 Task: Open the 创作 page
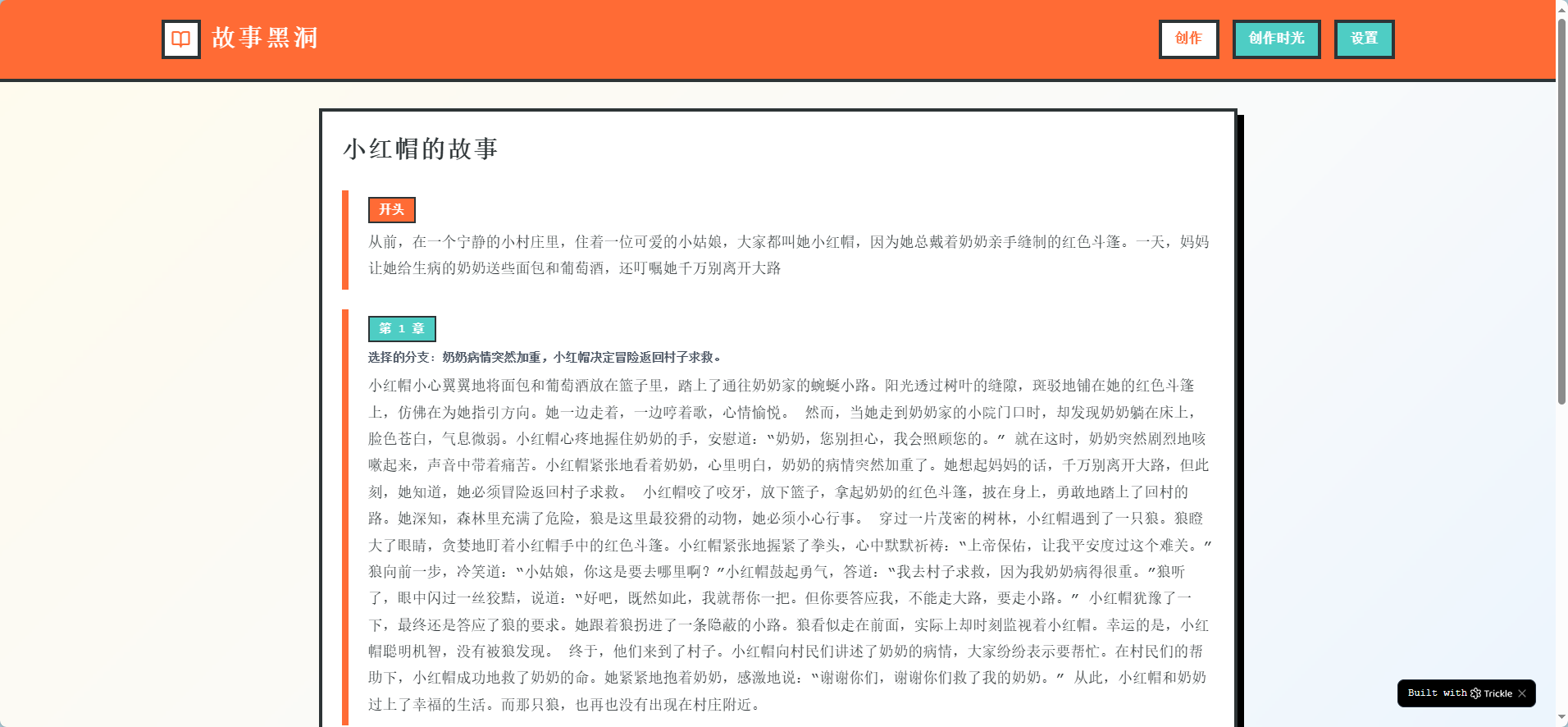[x=1188, y=39]
